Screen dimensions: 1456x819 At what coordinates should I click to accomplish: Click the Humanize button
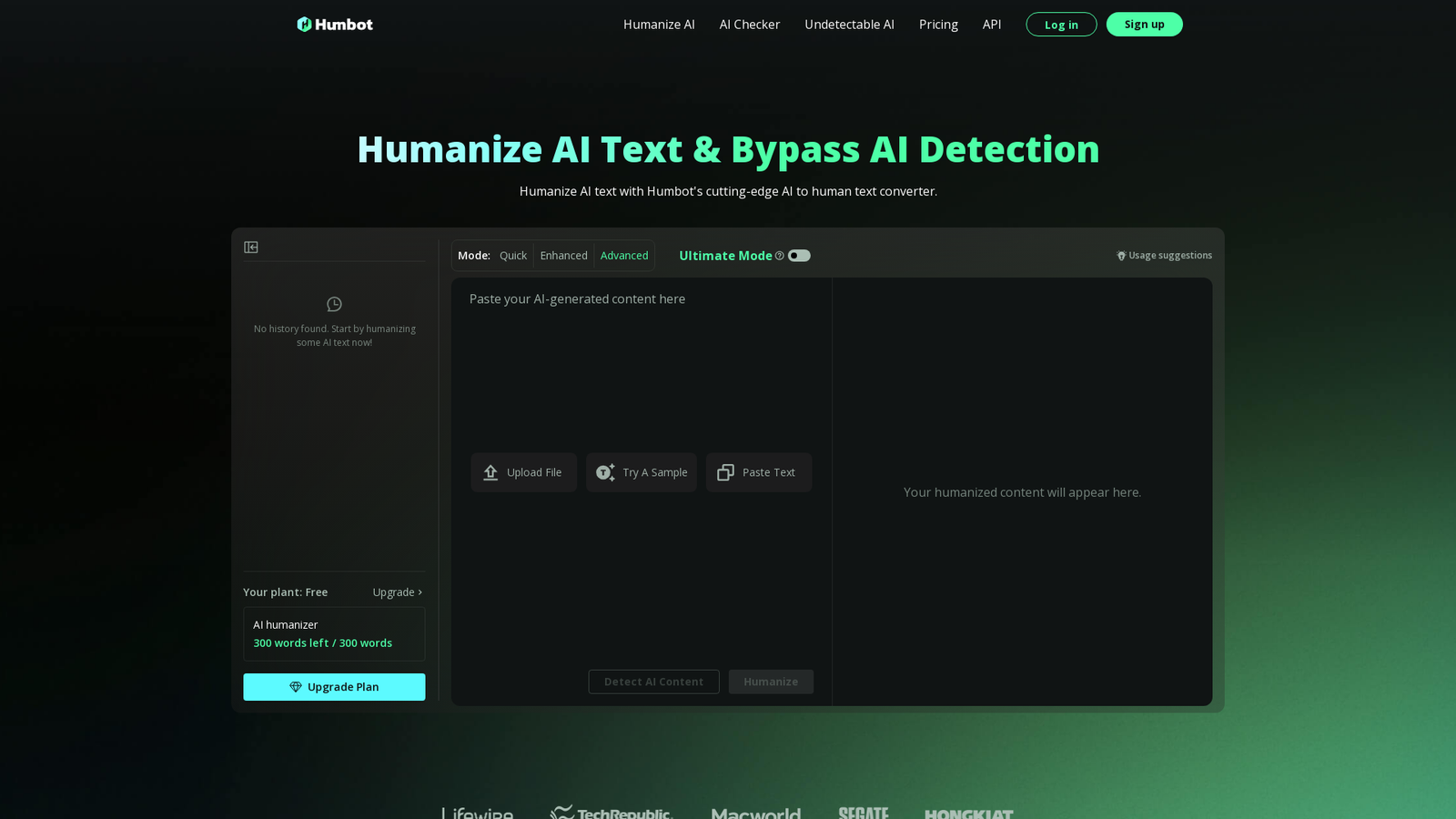point(771,682)
